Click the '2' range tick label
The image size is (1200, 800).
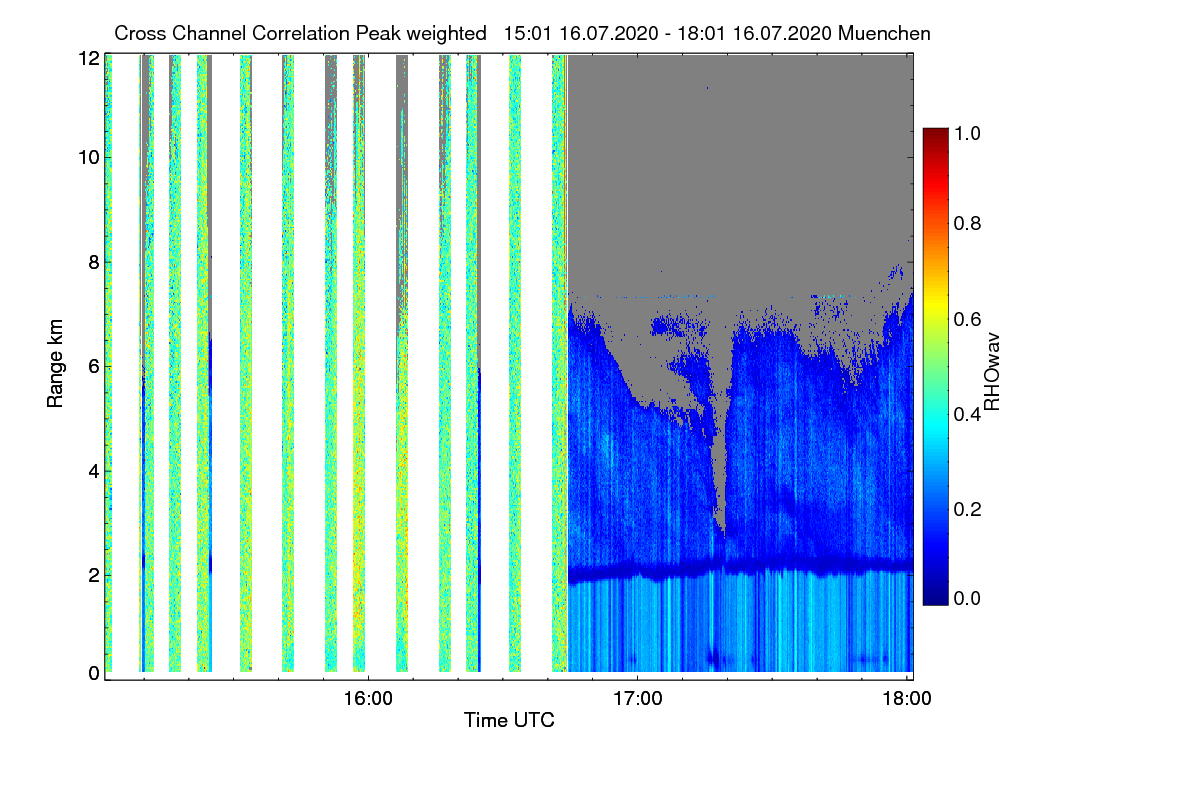coord(94,574)
